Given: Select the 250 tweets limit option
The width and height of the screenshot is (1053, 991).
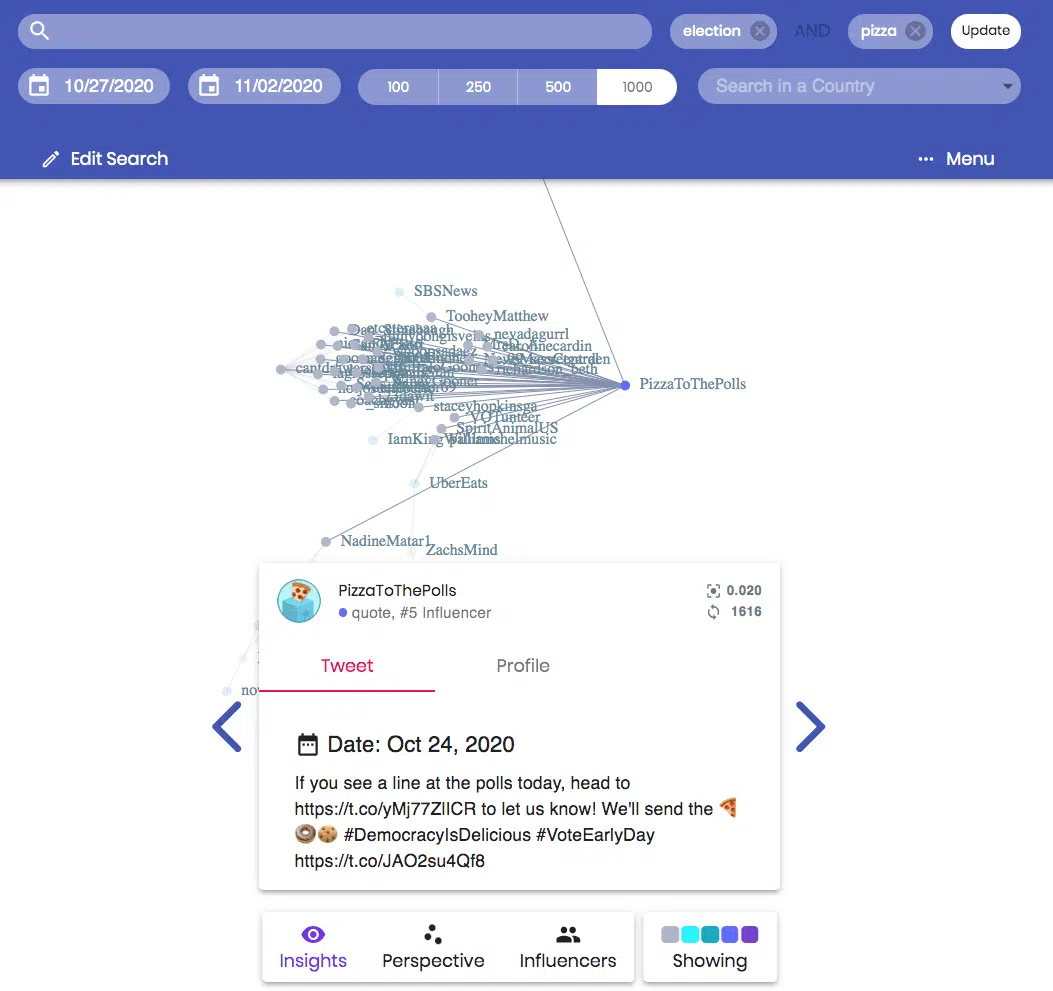Looking at the screenshot, I should 478,87.
